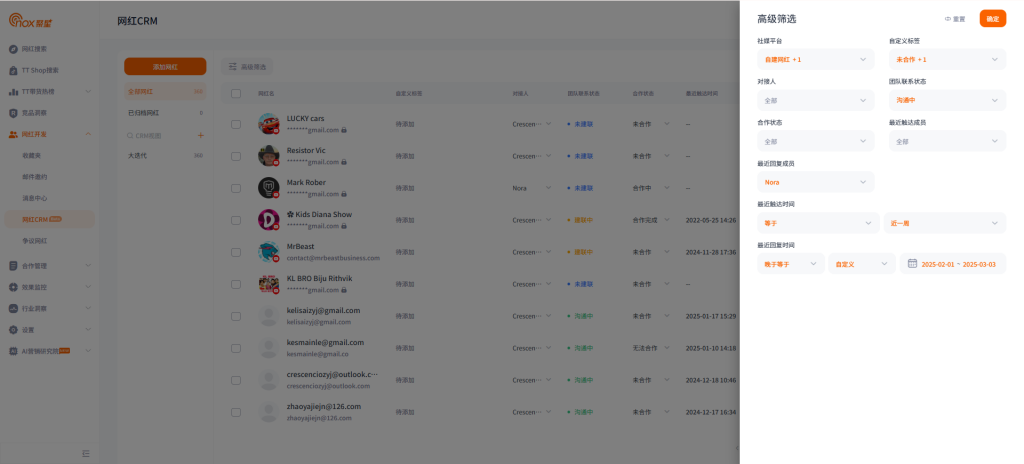
Task: Click the 高级筛选 filter icon above the table
Action: pyautogui.click(x=231, y=66)
